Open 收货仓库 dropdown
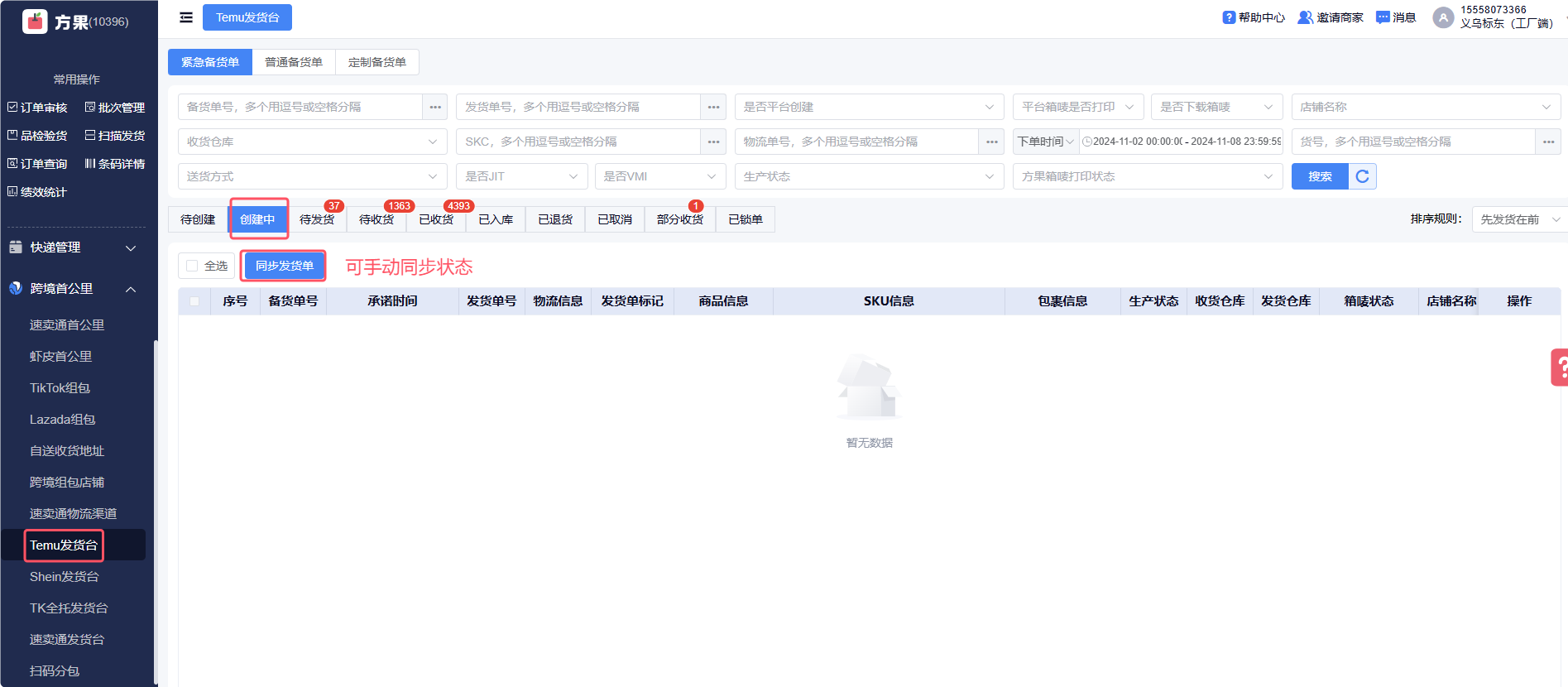This screenshot has width=1568, height=687. (x=313, y=142)
